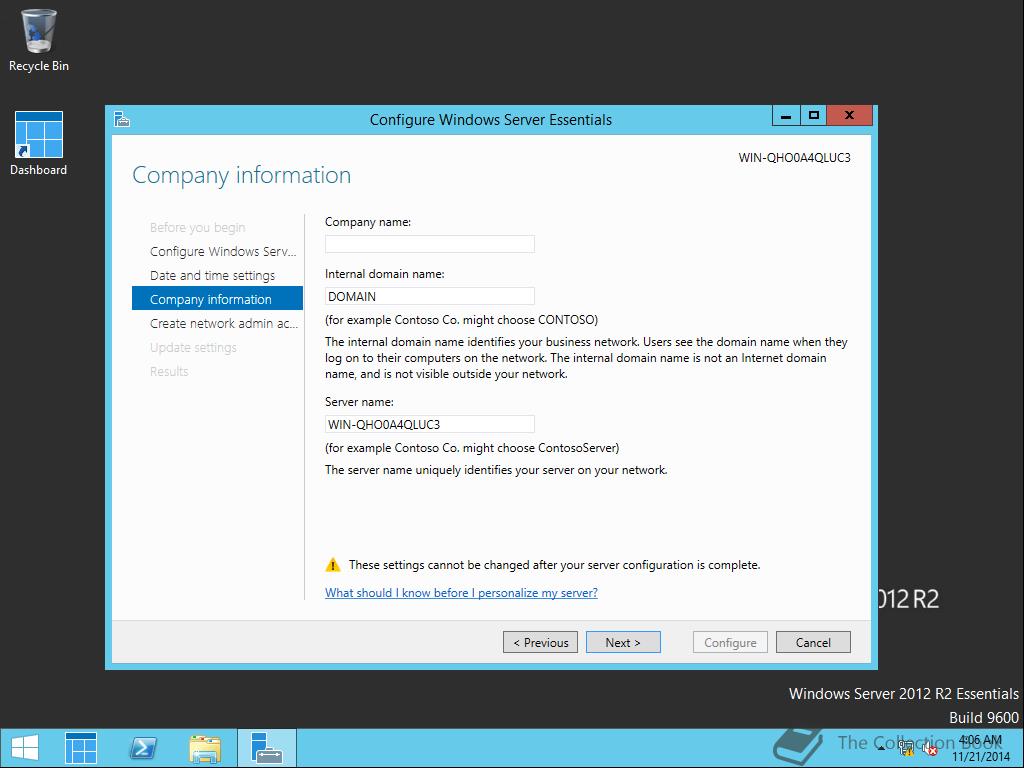
Task: Launch PowerShell from the taskbar
Action: pyautogui.click(x=143, y=748)
